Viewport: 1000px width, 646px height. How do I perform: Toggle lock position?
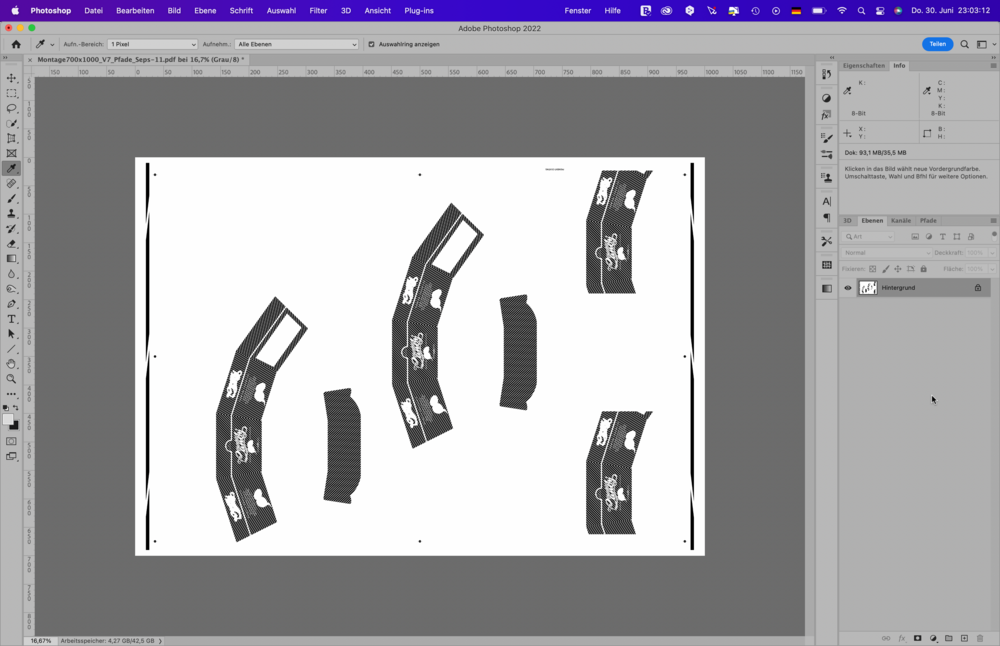point(898,269)
